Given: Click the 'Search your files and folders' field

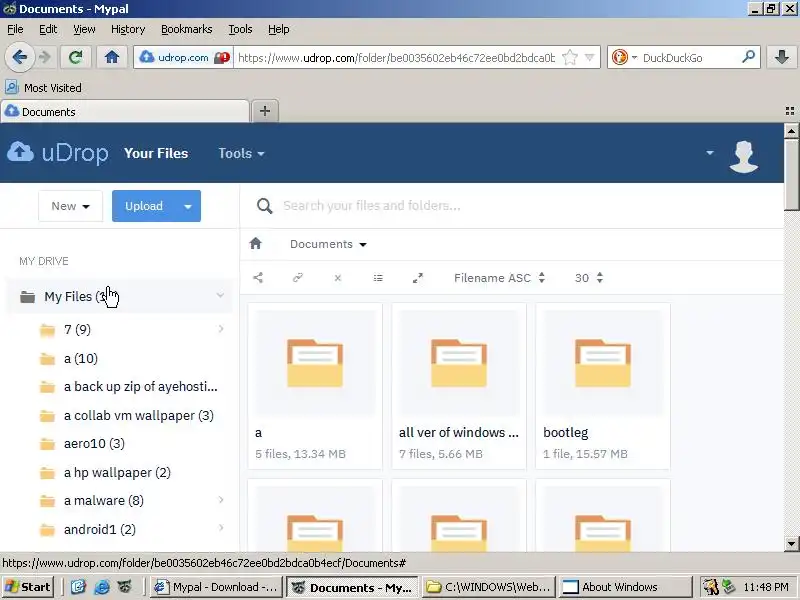Looking at the screenshot, I should [x=520, y=206].
